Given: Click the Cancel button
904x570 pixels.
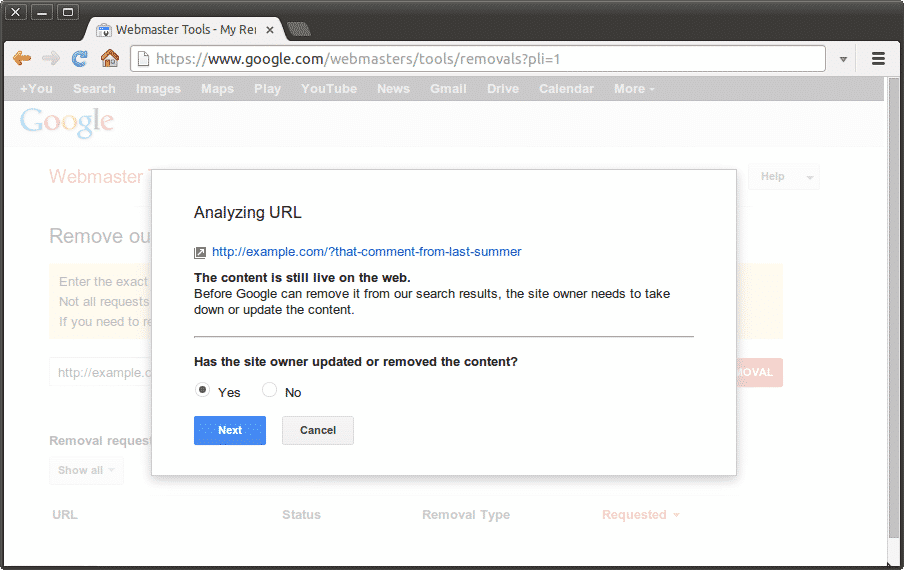Looking at the screenshot, I should 318,431.
